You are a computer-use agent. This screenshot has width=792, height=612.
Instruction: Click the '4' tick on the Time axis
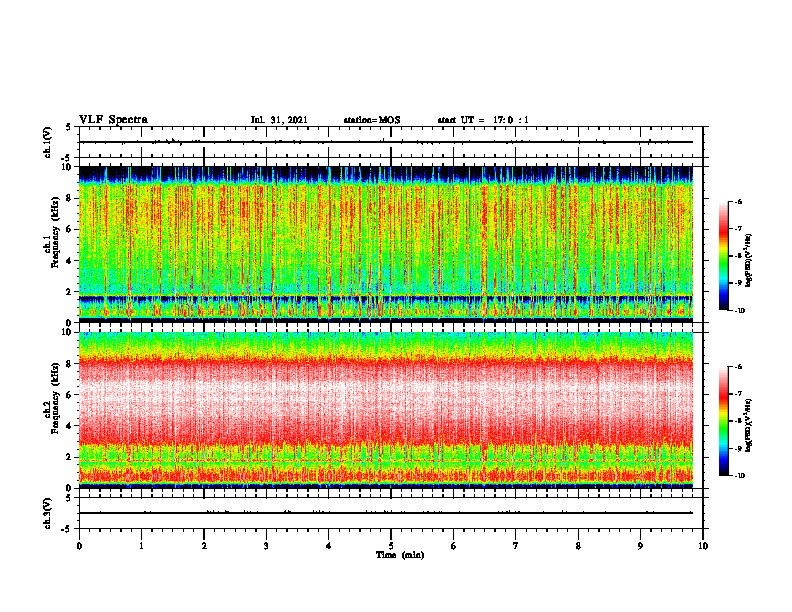(x=329, y=546)
